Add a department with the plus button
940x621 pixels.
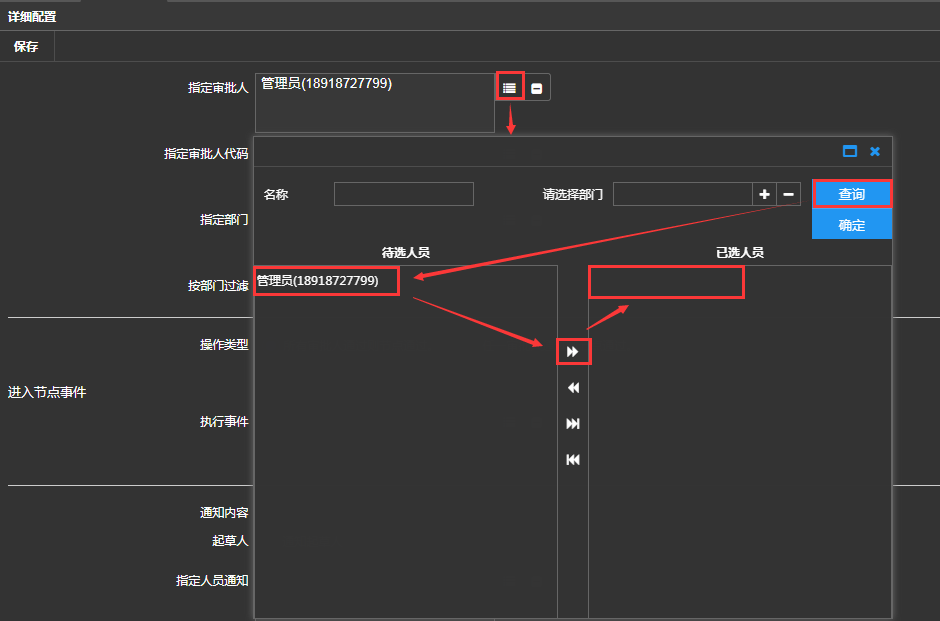pyautogui.click(x=764, y=194)
